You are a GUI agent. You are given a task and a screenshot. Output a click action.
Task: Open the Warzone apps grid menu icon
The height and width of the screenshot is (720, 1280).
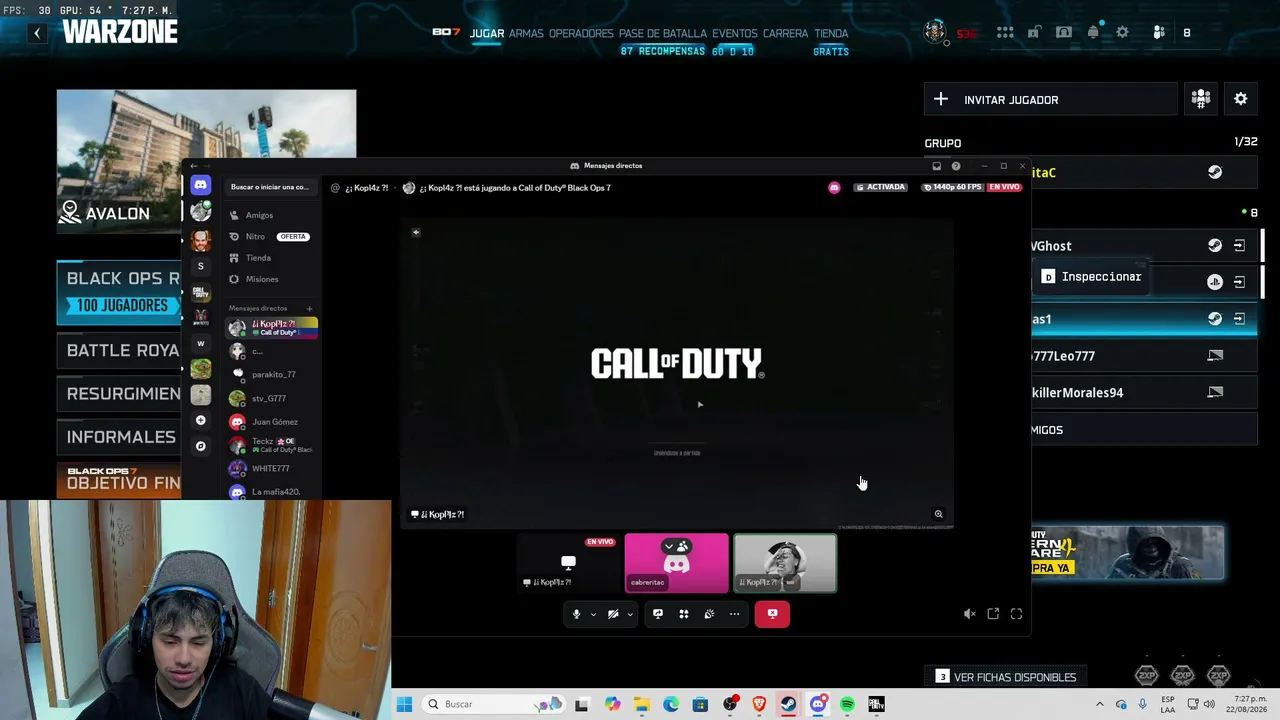coord(1005,33)
